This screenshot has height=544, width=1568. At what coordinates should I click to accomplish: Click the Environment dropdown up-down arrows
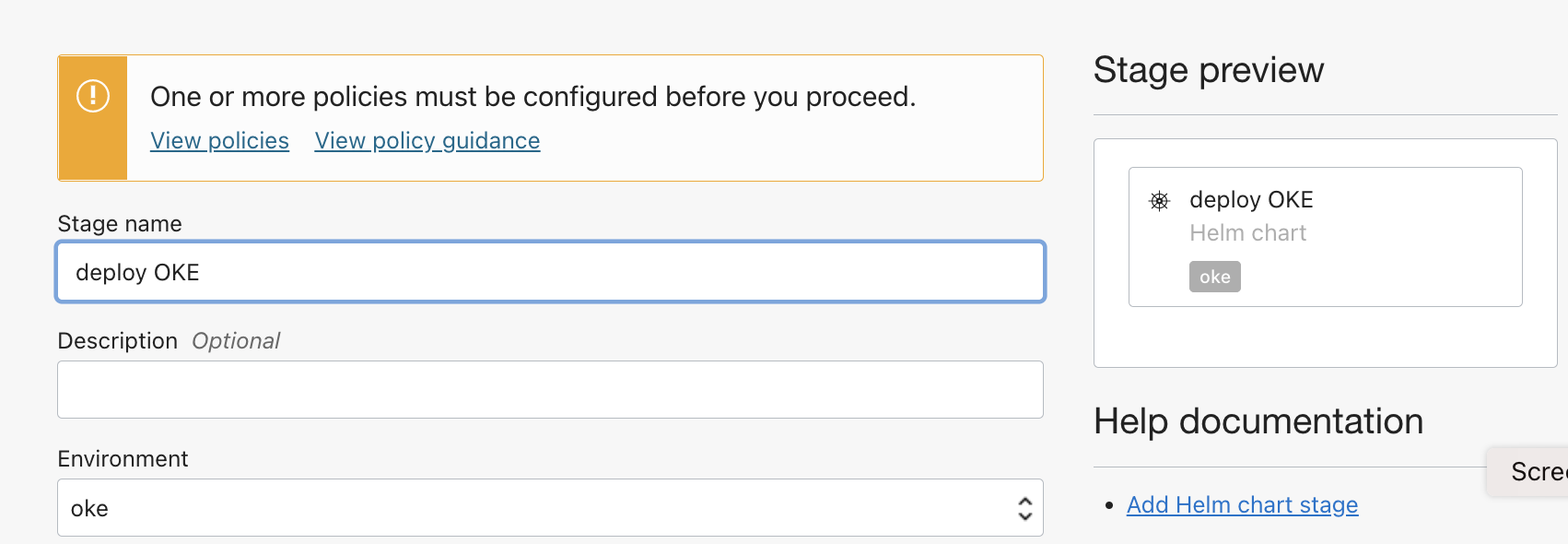(x=1024, y=508)
